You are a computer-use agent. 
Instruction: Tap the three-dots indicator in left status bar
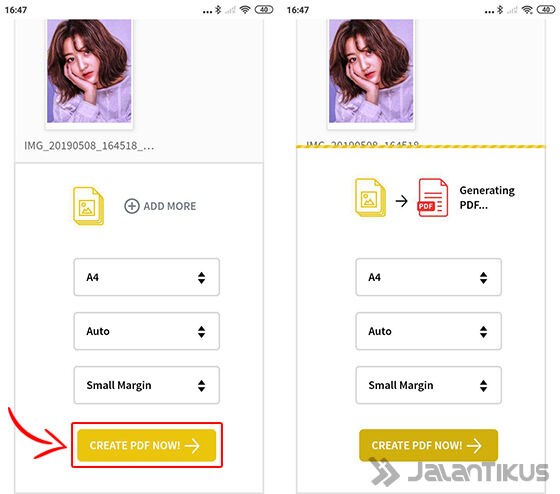tap(207, 12)
